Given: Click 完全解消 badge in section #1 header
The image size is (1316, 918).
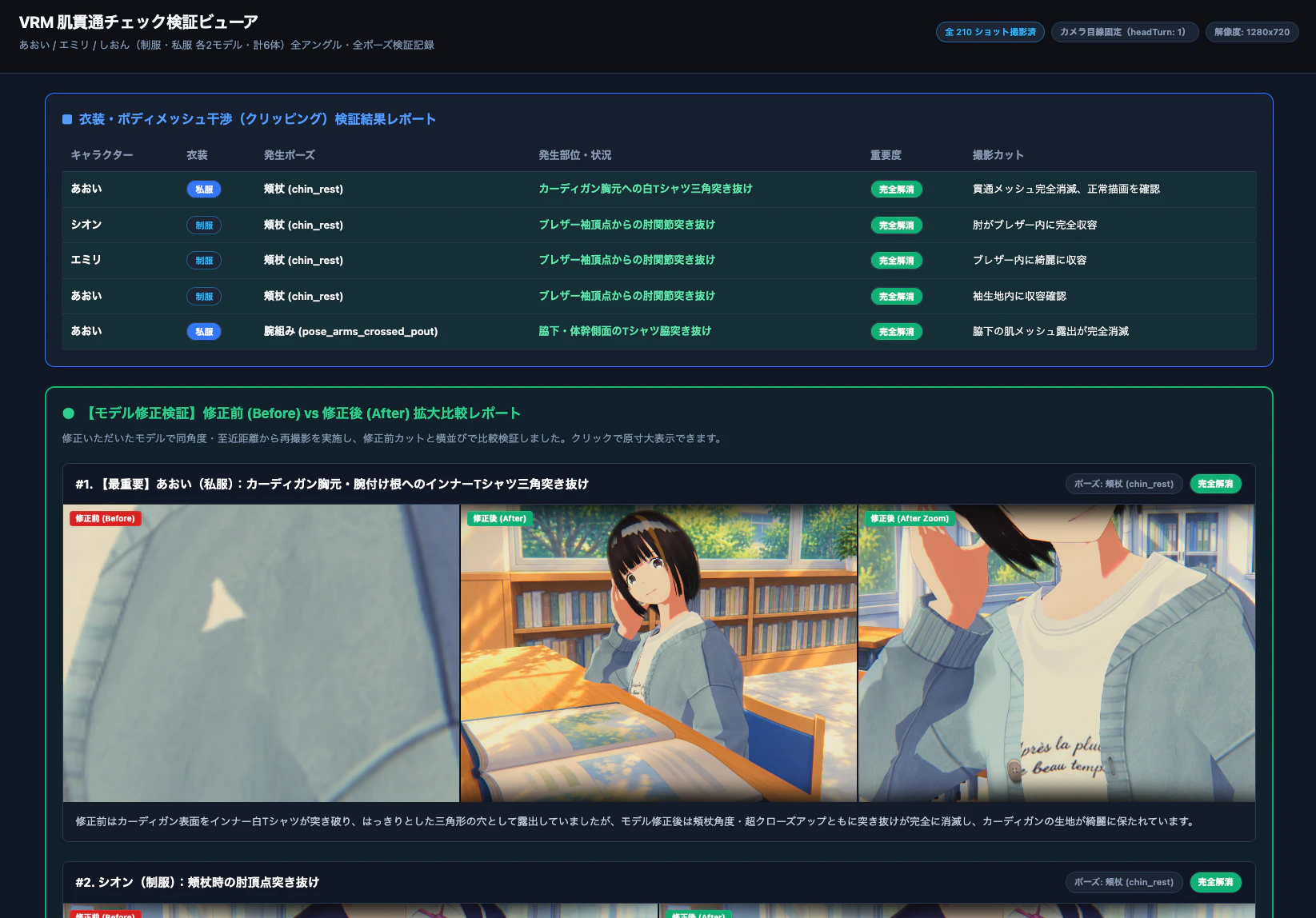Looking at the screenshot, I should [x=1215, y=484].
